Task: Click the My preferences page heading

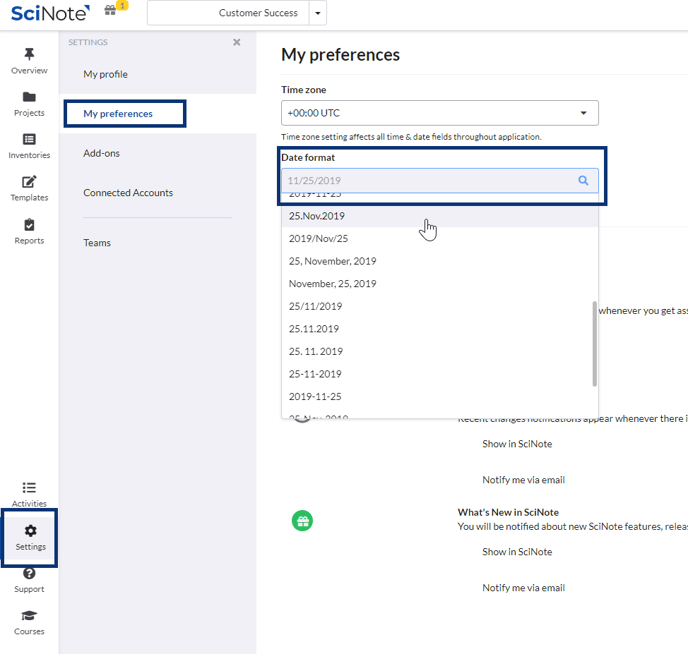Action: (x=340, y=54)
